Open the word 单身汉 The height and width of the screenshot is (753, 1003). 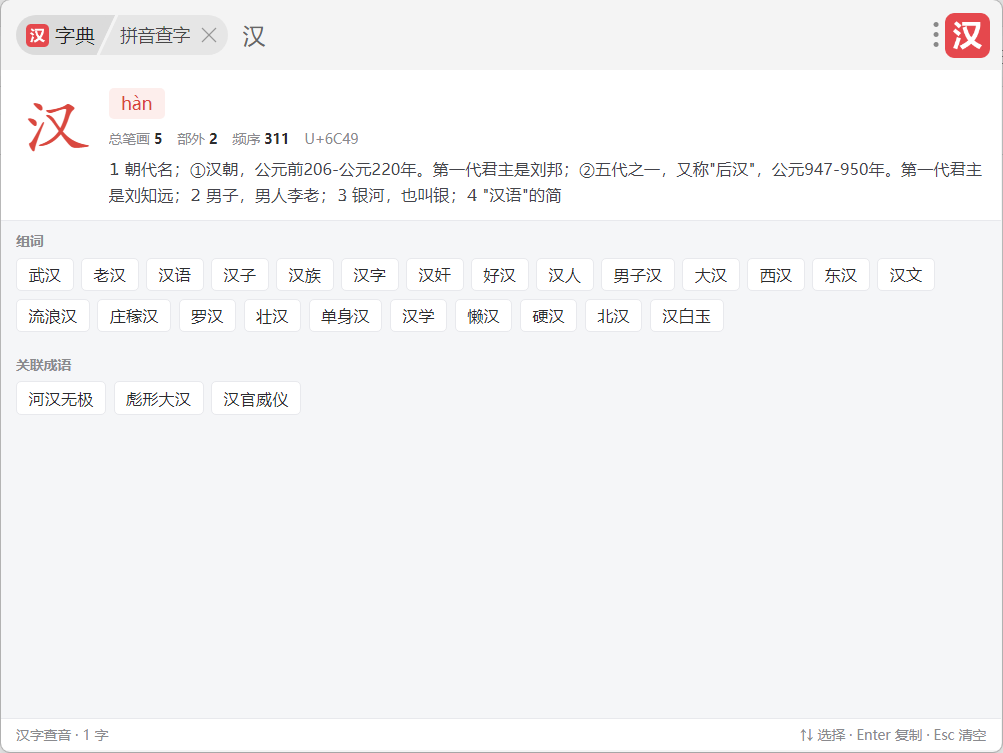pos(345,316)
